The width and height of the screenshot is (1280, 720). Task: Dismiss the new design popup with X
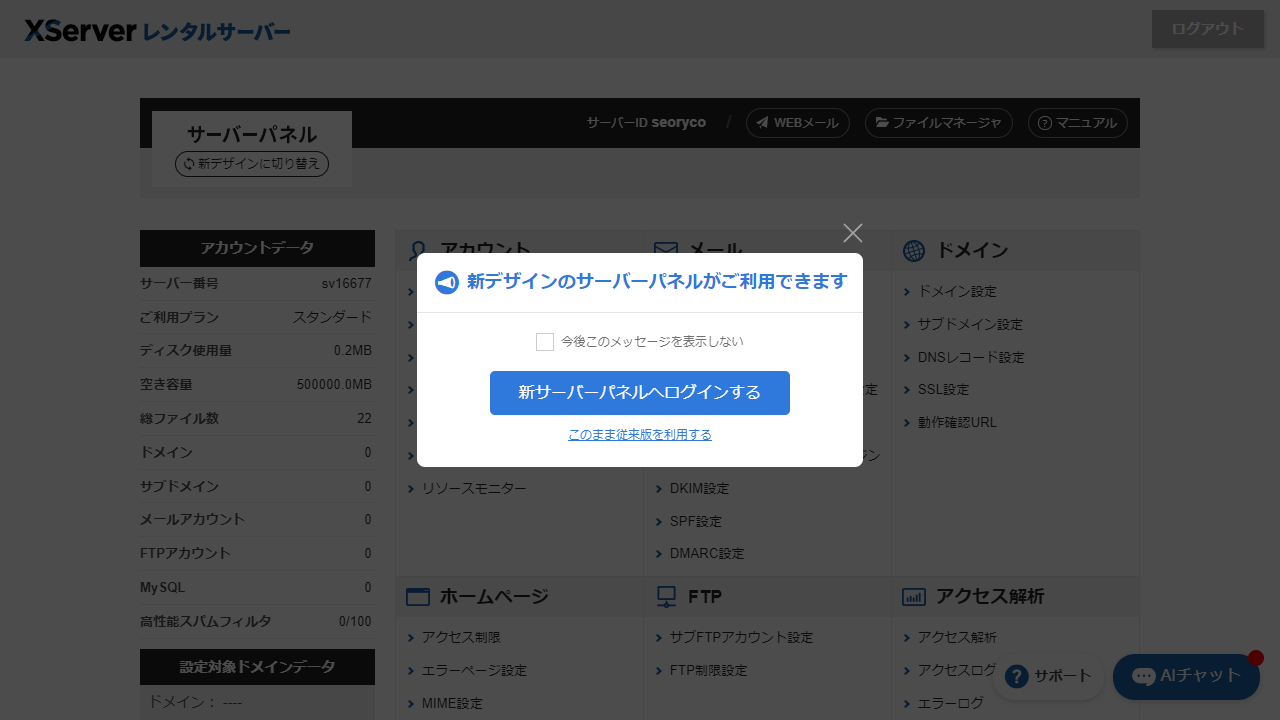click(x=852, y=233)
